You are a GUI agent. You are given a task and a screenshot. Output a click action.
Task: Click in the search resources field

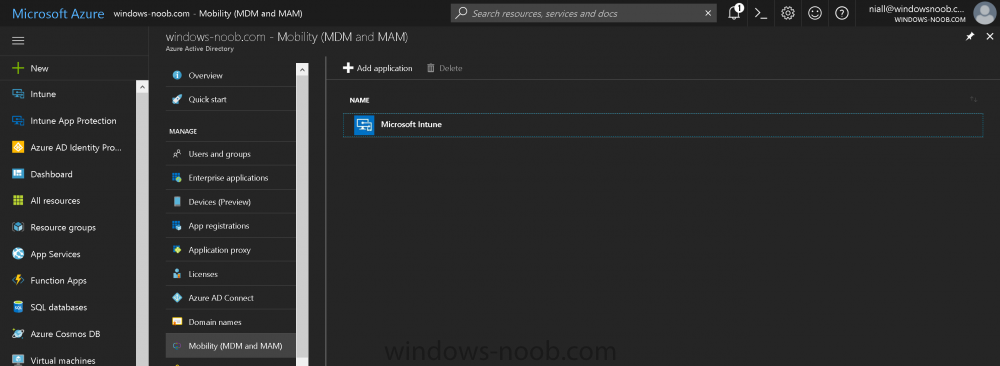click(x=584, y=13)
